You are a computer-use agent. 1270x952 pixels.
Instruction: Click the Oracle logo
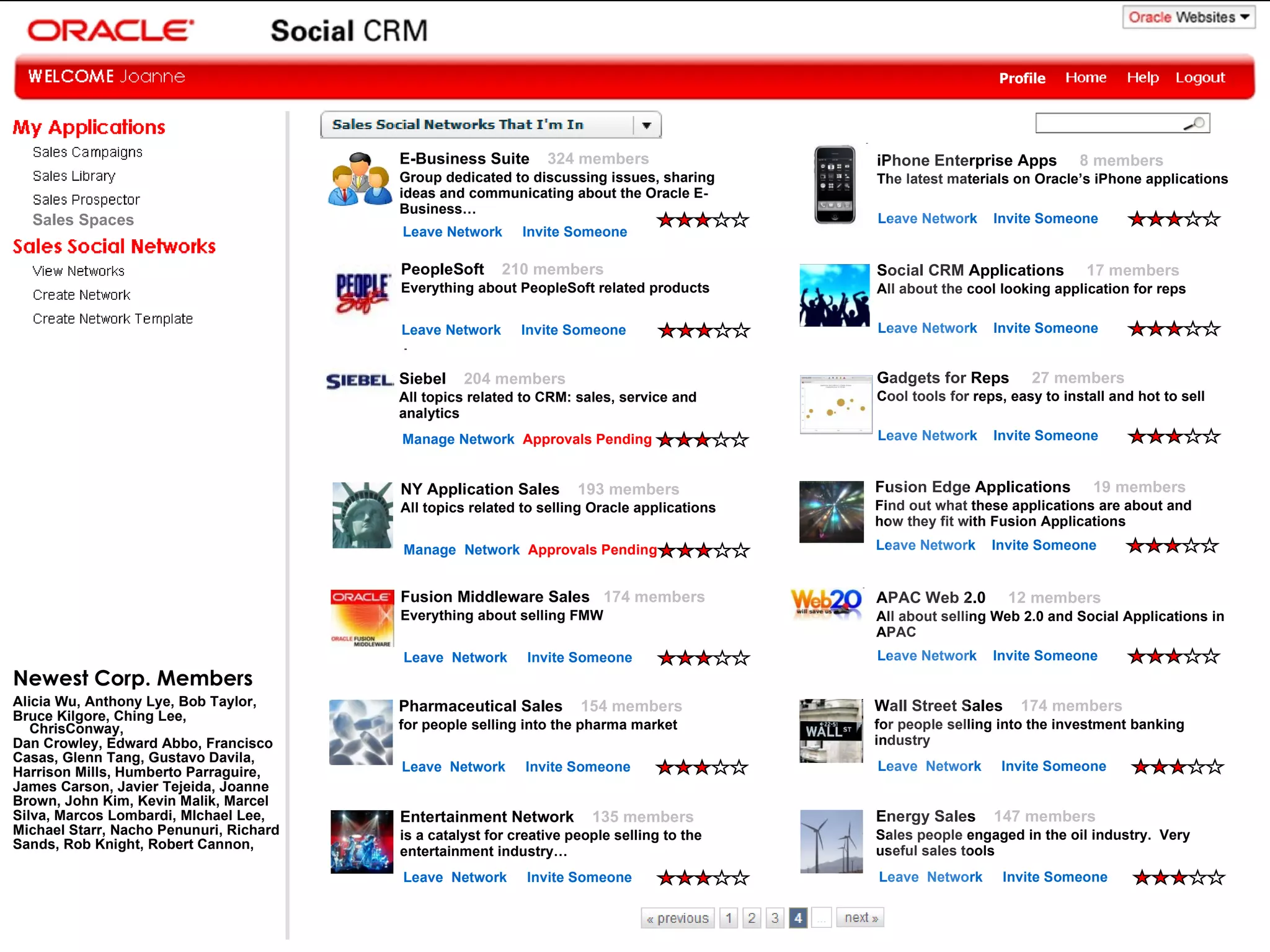[110, 30]
